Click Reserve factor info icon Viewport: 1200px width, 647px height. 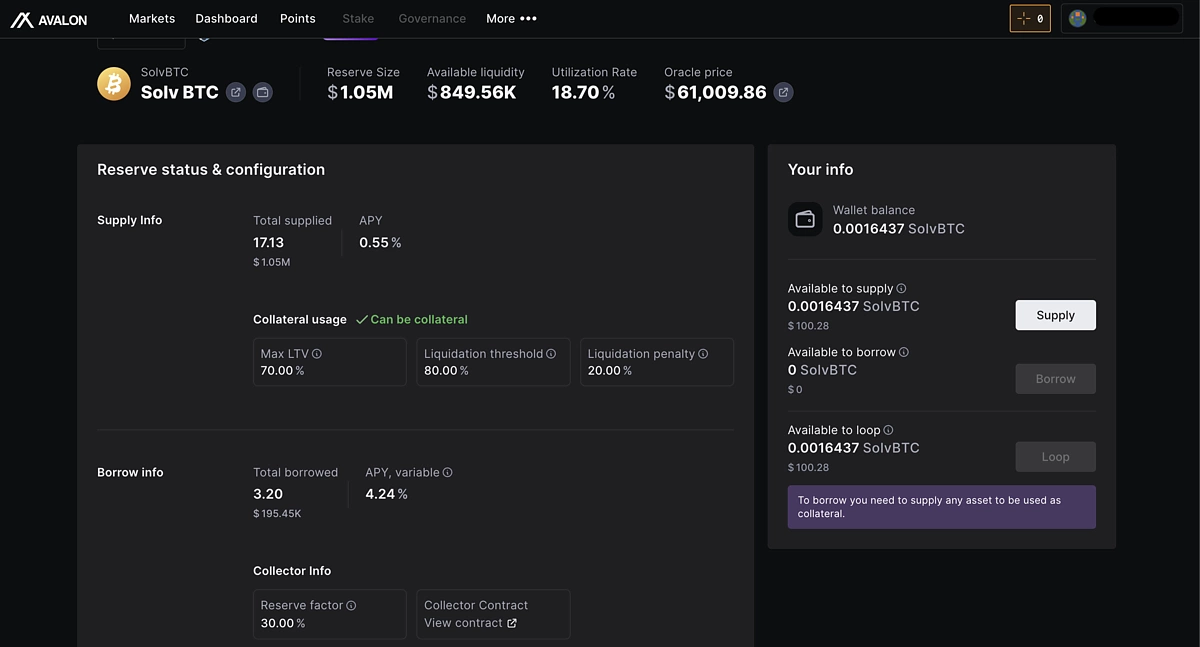click(351, 606)
